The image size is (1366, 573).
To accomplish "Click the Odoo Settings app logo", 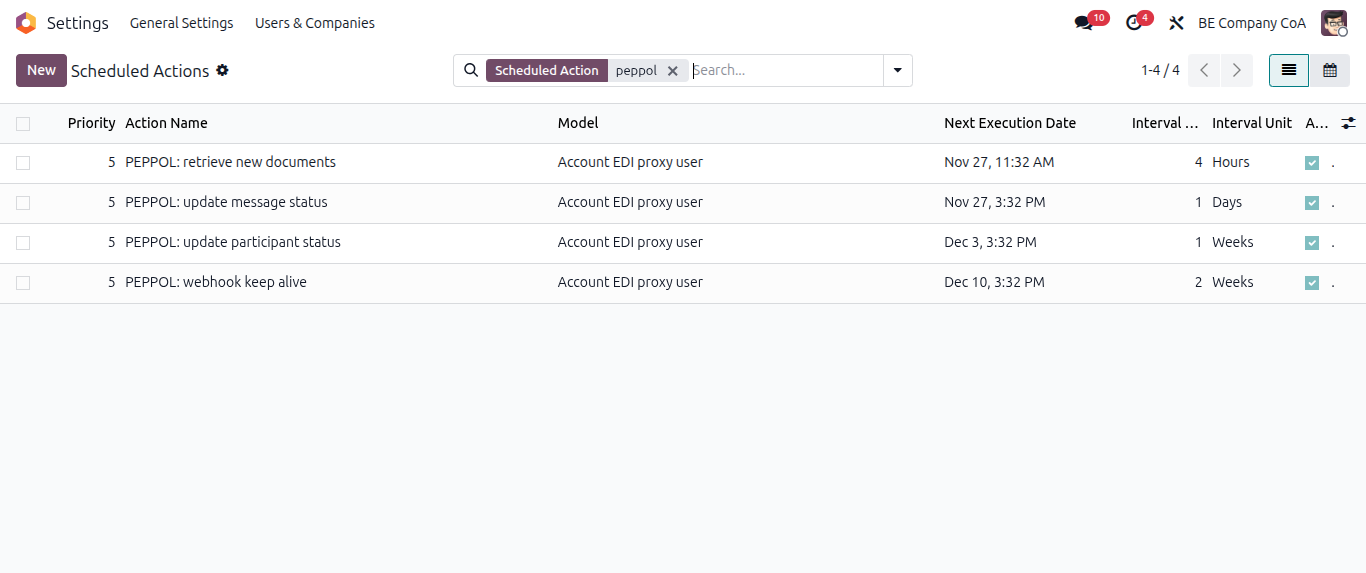I will pos(26,23).
